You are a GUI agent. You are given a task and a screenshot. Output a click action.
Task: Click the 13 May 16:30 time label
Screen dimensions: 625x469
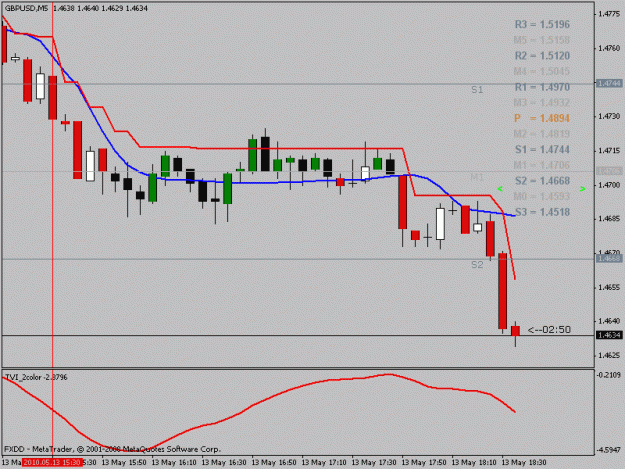click(x=224, y=463)
